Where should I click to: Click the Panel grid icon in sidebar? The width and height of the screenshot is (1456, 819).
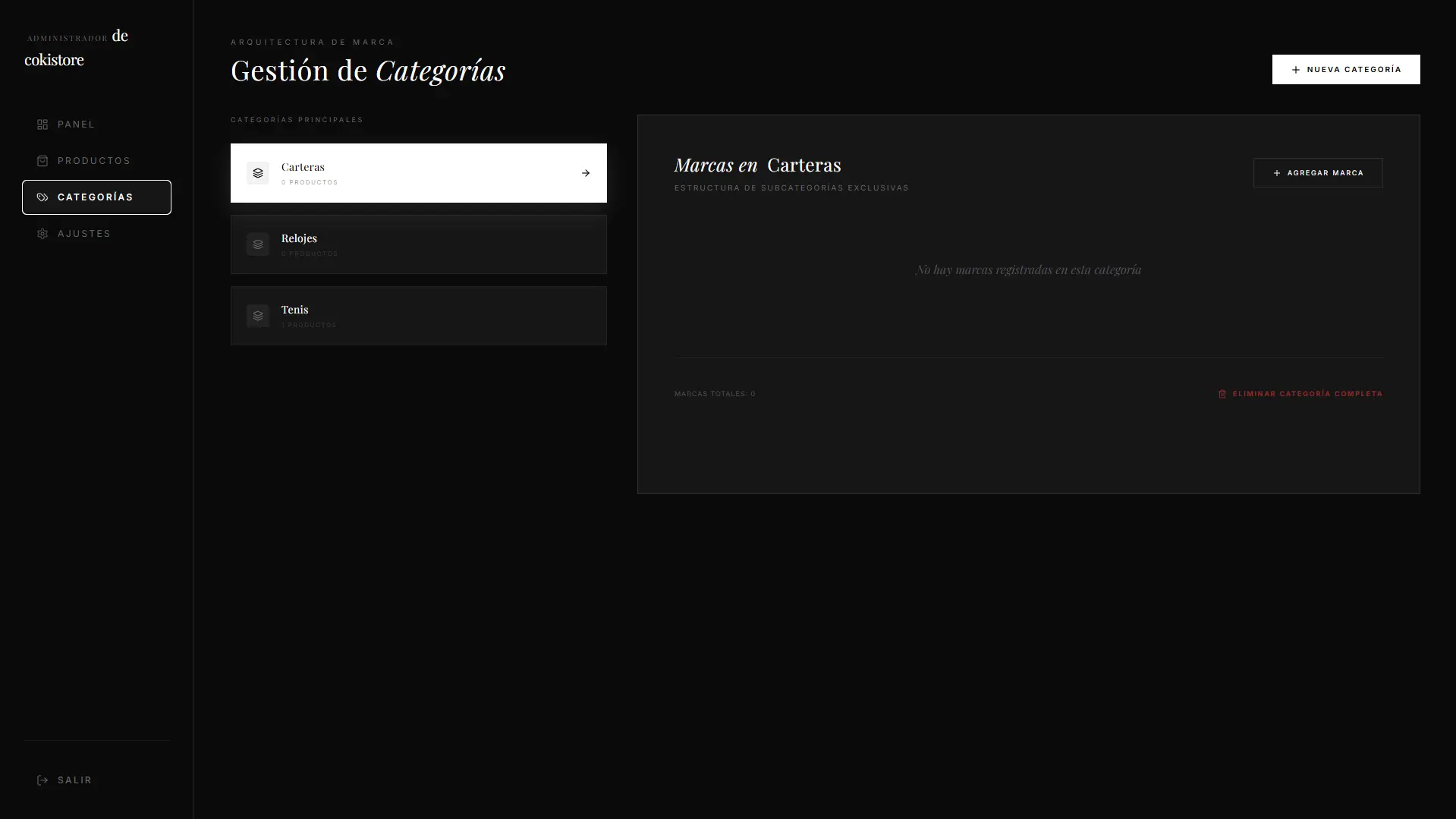(x=42, y=124)
